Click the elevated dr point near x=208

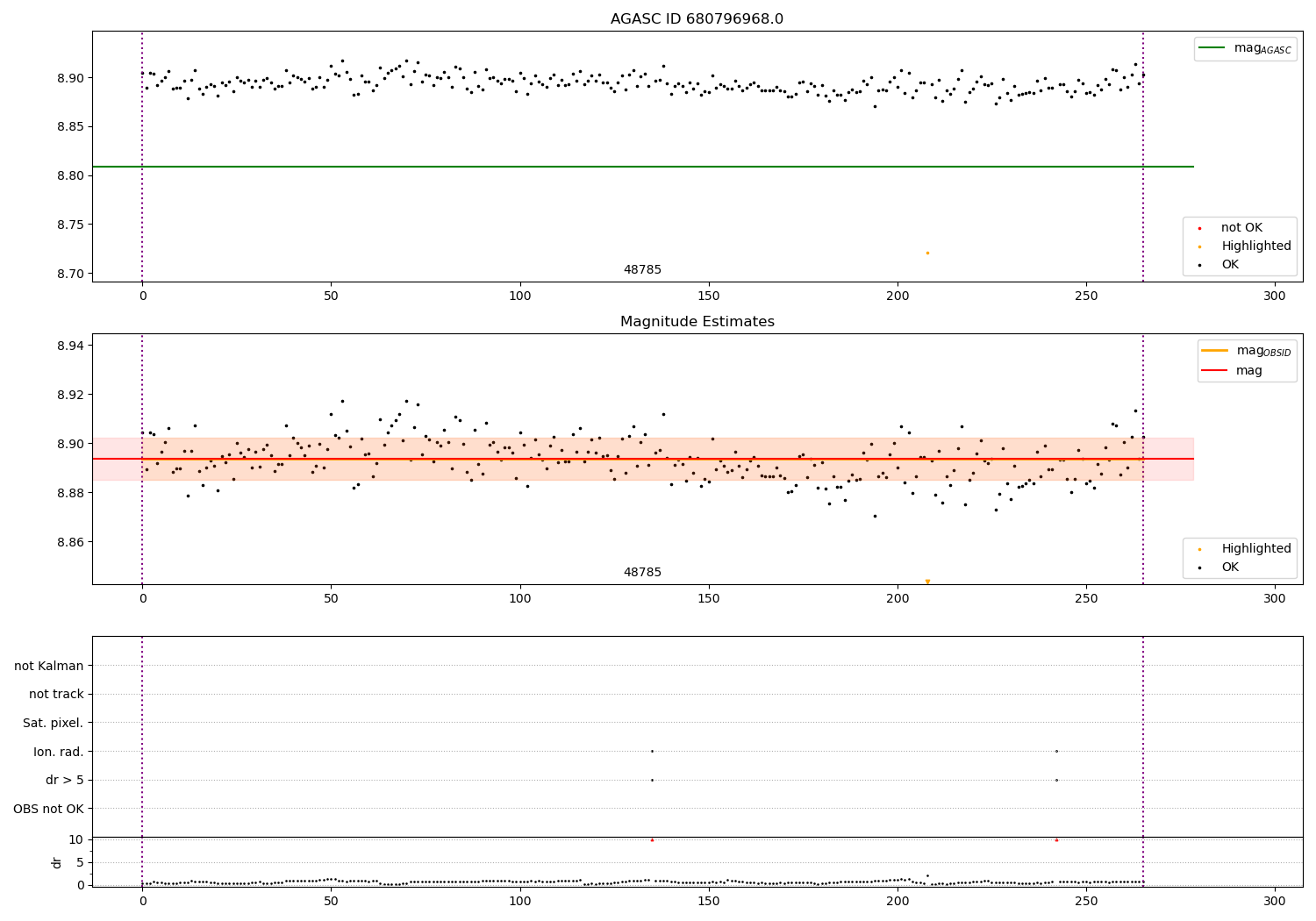pyautogui.click(x=927, y=875)
